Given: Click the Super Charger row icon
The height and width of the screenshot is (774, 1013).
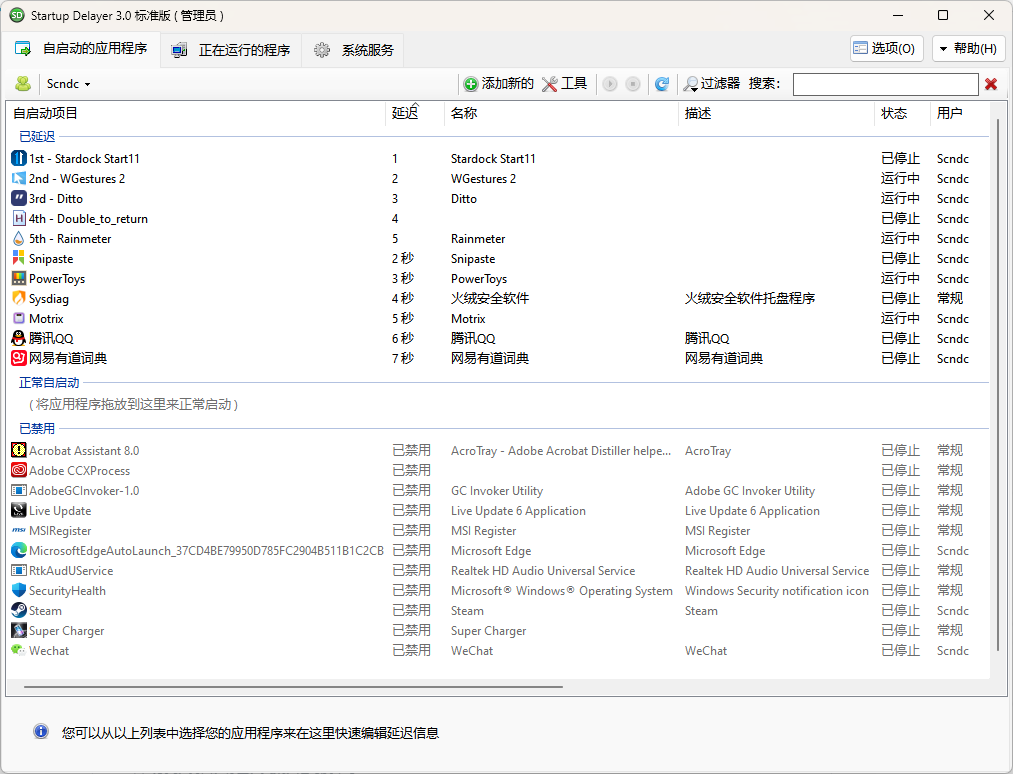Looking at the screenshot, I should pos(19,631).
